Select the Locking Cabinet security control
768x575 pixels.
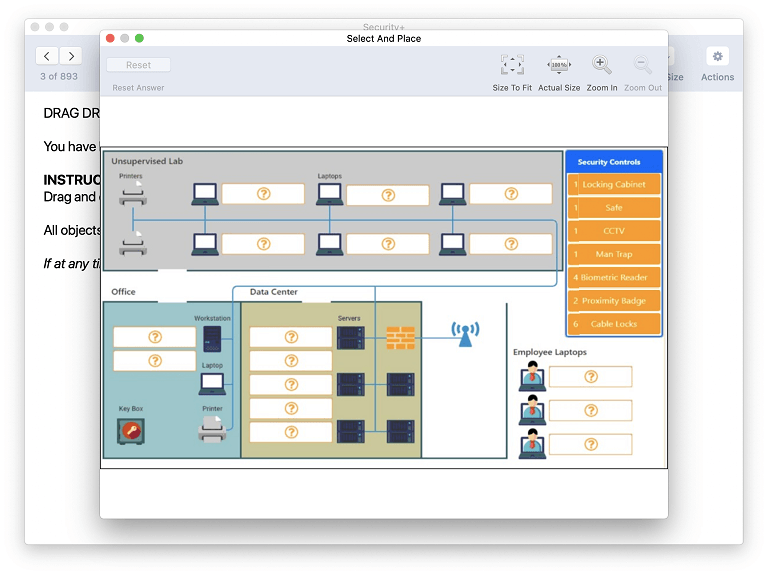pyautogui.click(x=614, y=185)
